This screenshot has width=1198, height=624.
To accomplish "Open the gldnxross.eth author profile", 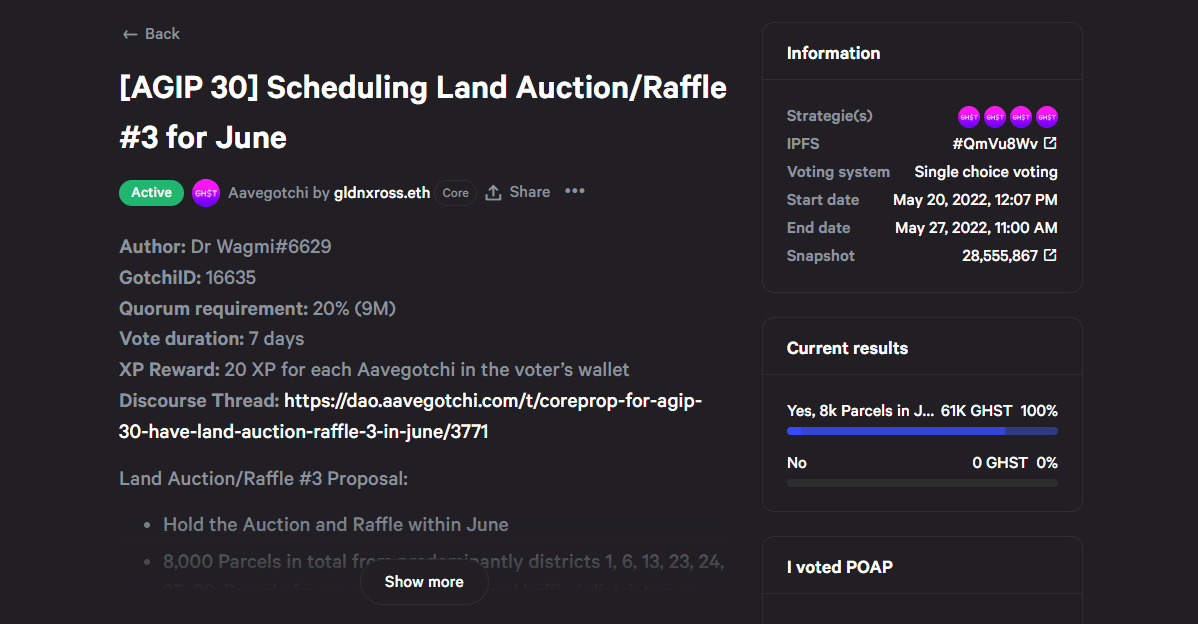I will click(382, 192).
